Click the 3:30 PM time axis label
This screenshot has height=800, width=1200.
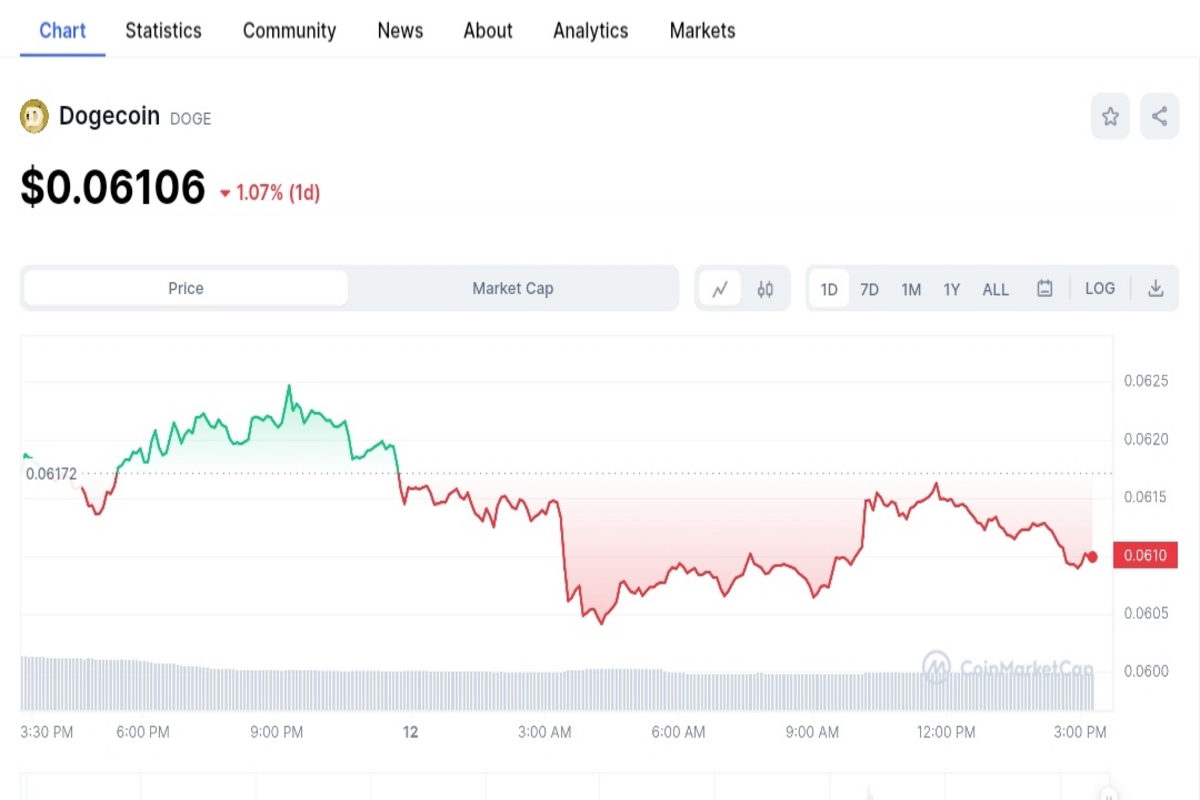pyautogui.click(x=47, y=732)
